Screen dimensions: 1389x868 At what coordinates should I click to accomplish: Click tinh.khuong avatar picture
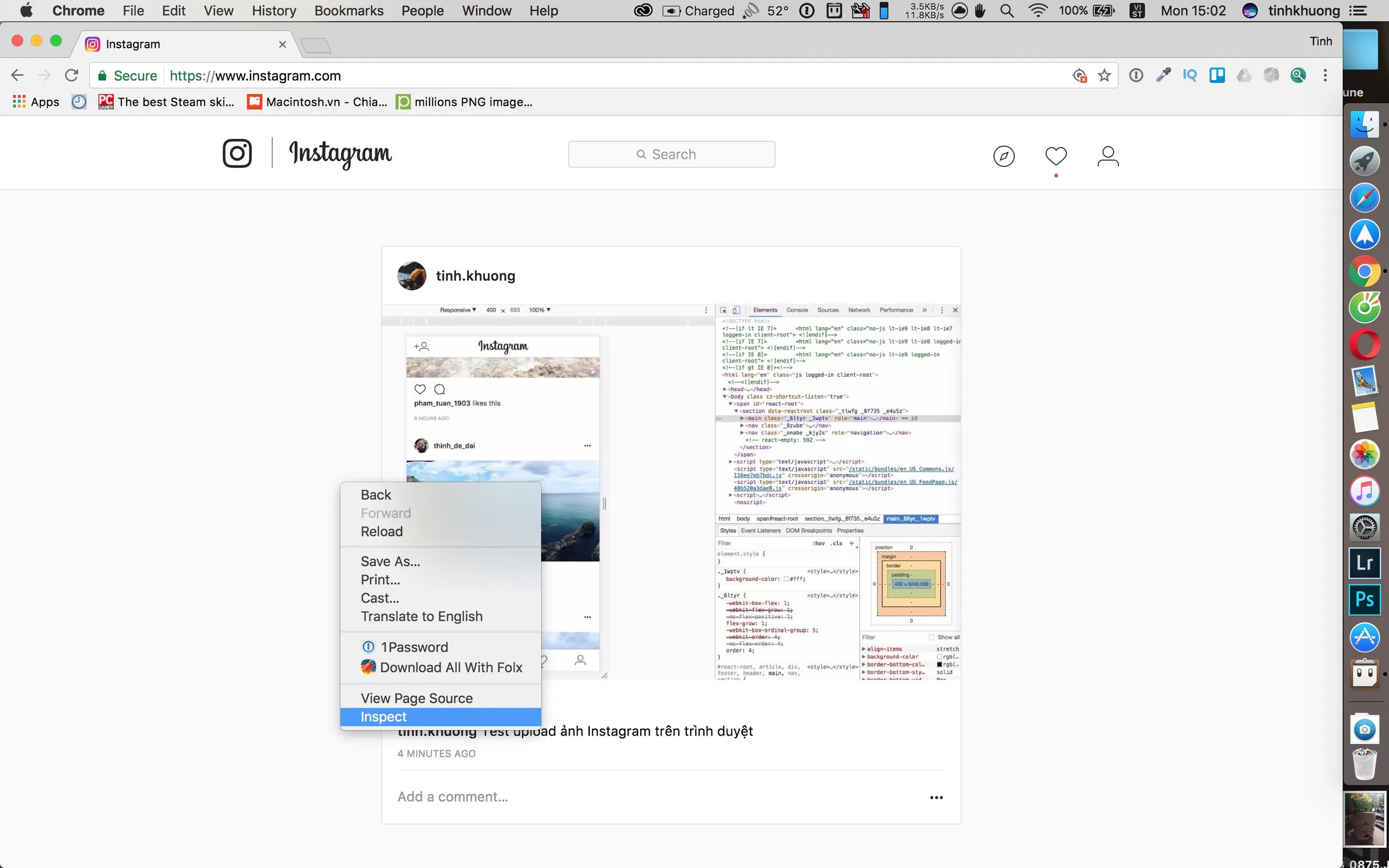point(411,276)
